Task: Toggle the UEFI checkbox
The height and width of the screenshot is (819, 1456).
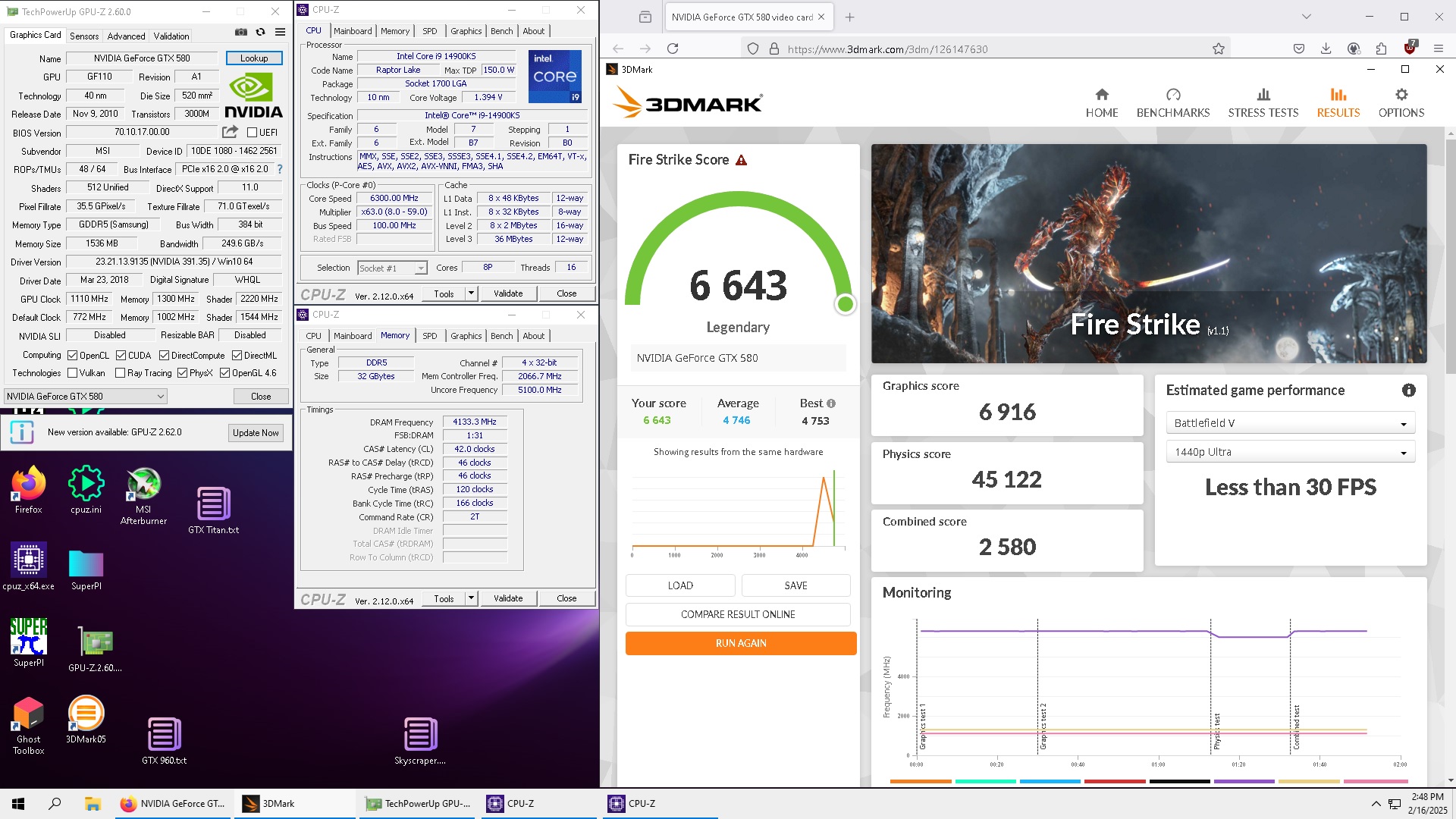Action: pos(253,132)
